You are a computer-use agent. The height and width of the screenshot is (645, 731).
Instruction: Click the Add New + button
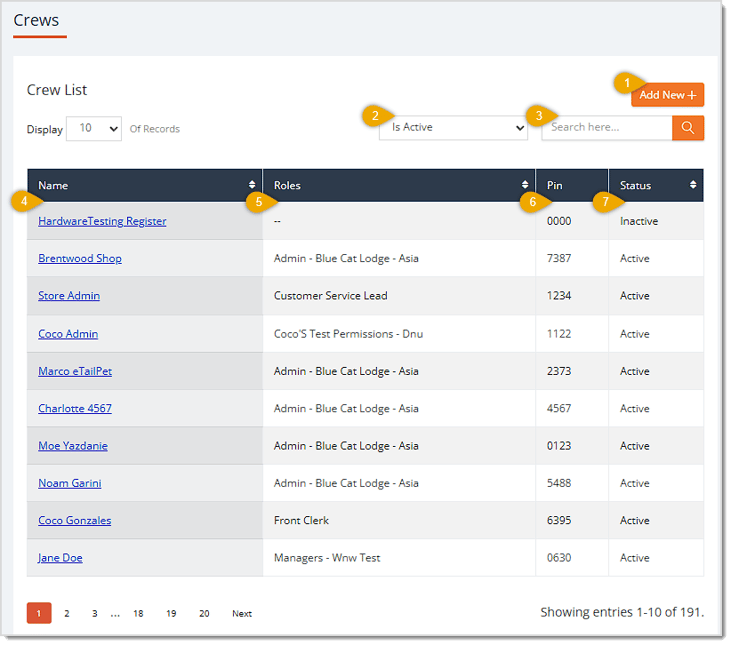click(668, 95)
